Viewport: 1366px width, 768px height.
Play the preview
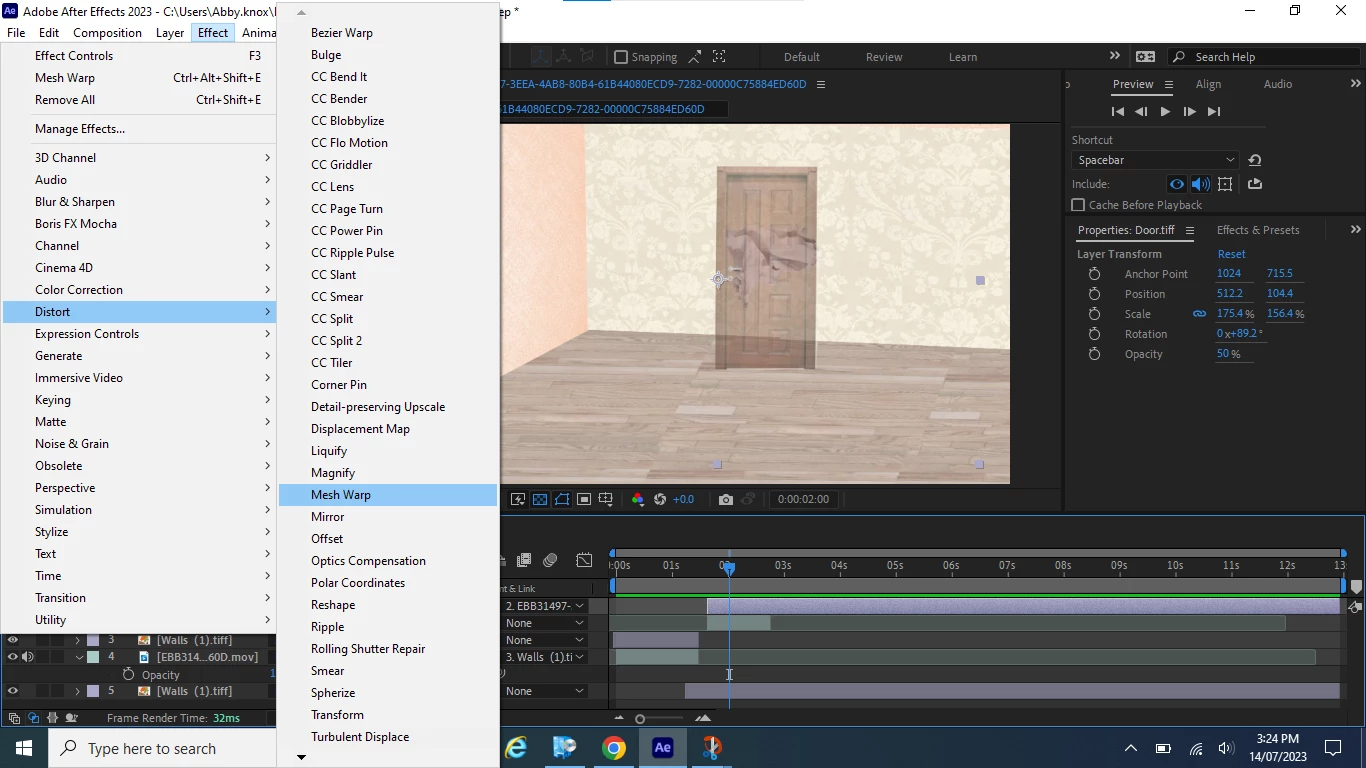click(1165, 112)
